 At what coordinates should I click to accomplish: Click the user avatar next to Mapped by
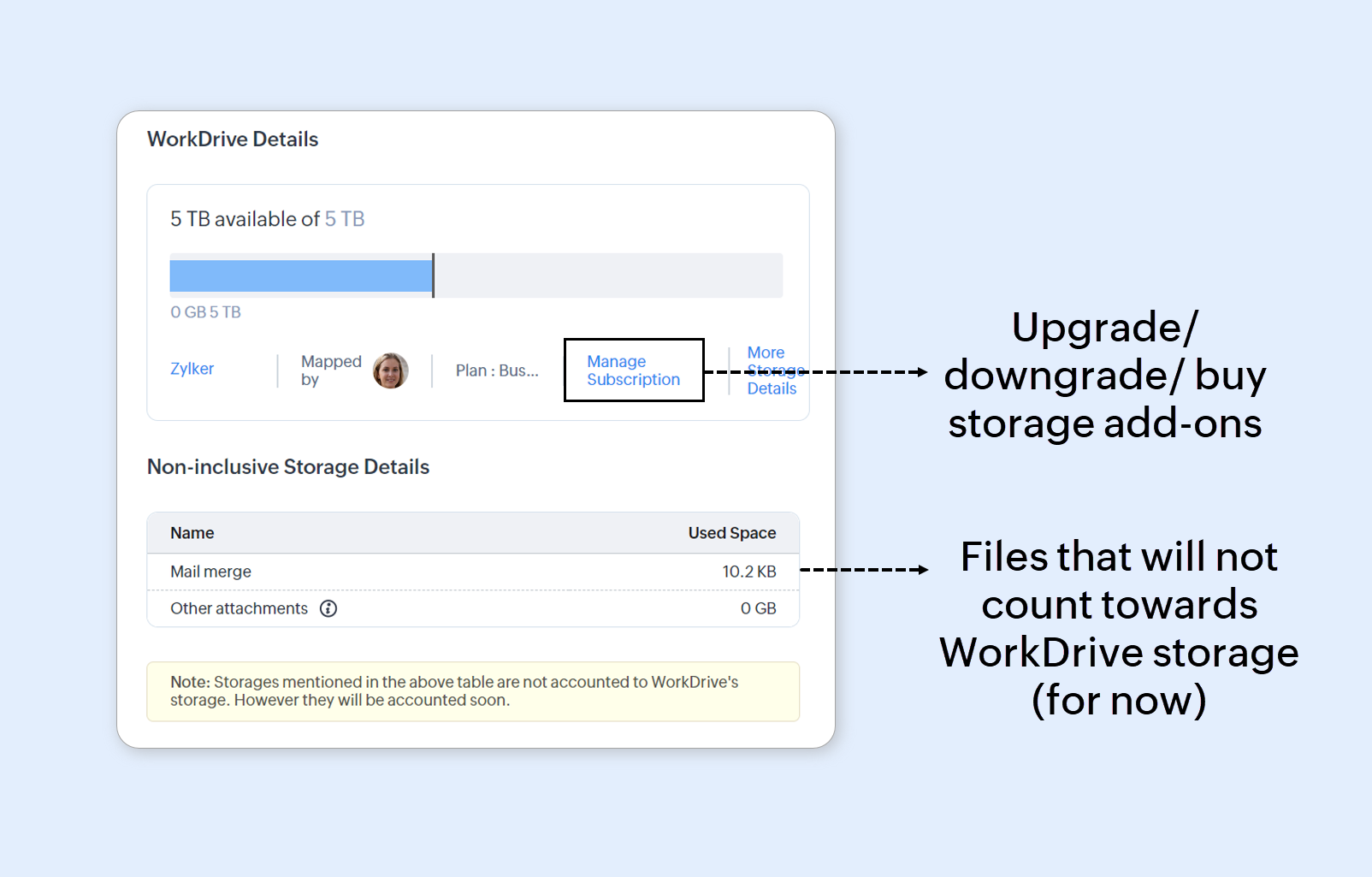(x=391, y=370)
